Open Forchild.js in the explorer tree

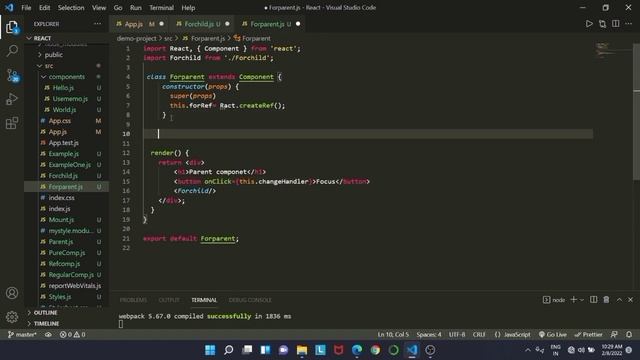pyautogui.click(x=67, y=176)
